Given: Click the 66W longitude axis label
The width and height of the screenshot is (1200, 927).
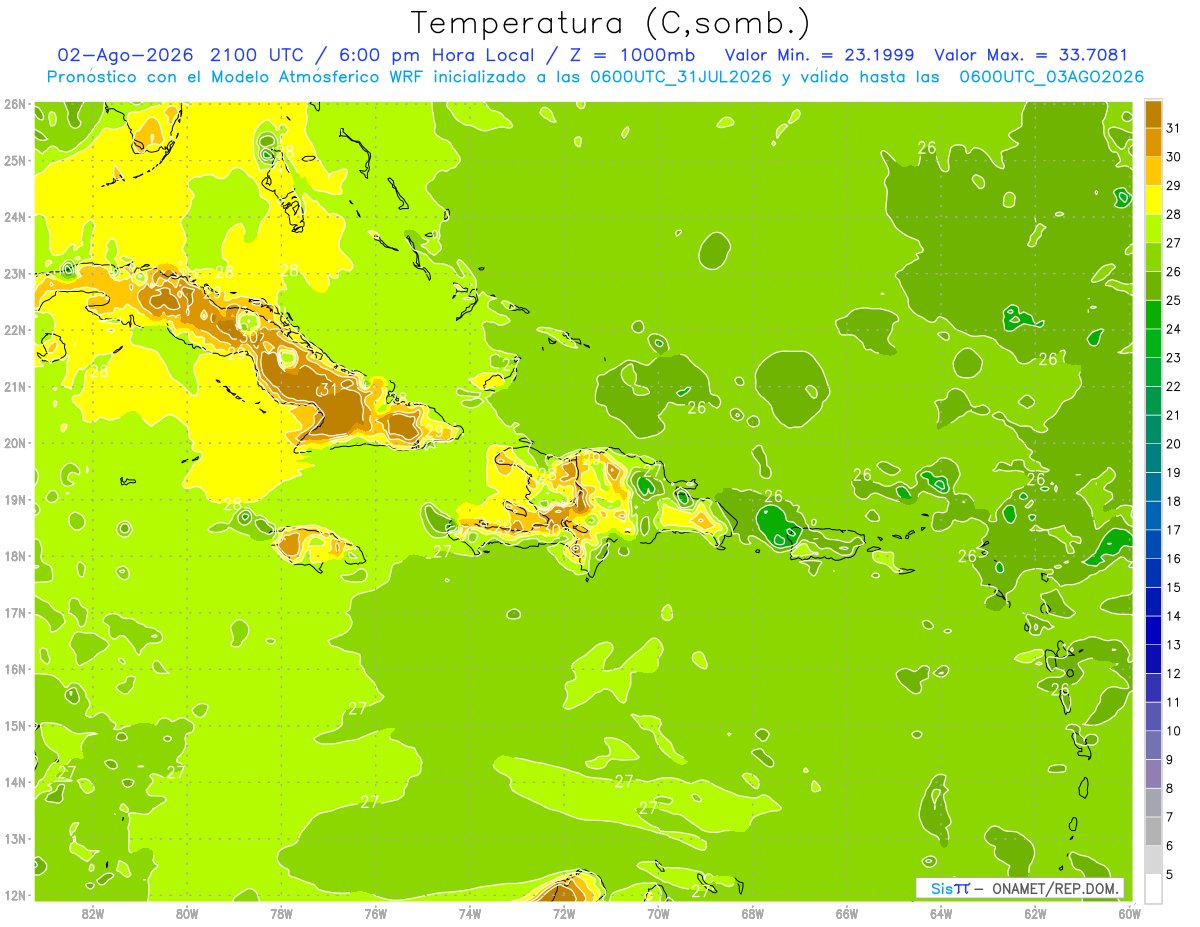Looking at the screenshot, I should point(847,913).
